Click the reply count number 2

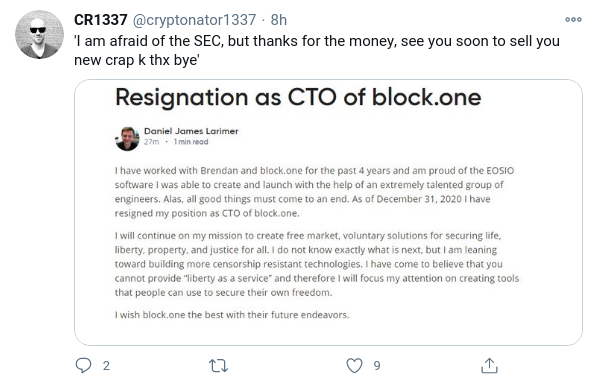(106, 366)
